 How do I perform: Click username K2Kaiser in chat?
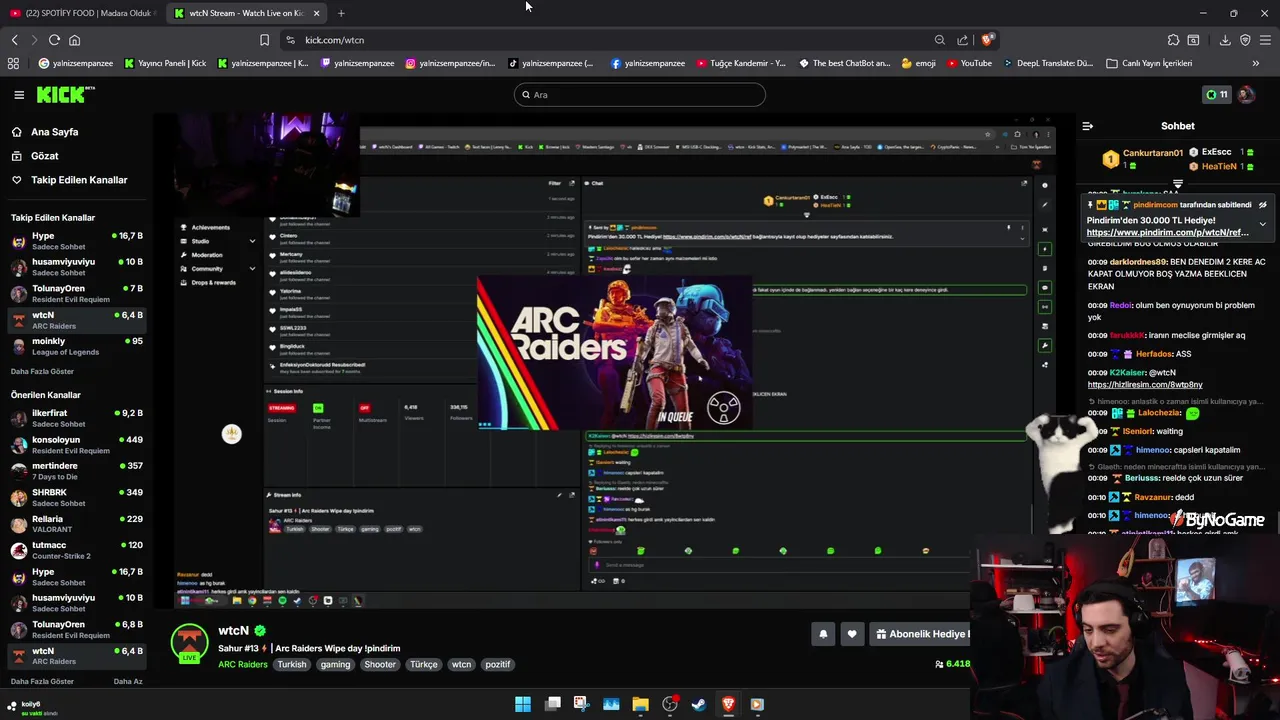(1127, 373)
